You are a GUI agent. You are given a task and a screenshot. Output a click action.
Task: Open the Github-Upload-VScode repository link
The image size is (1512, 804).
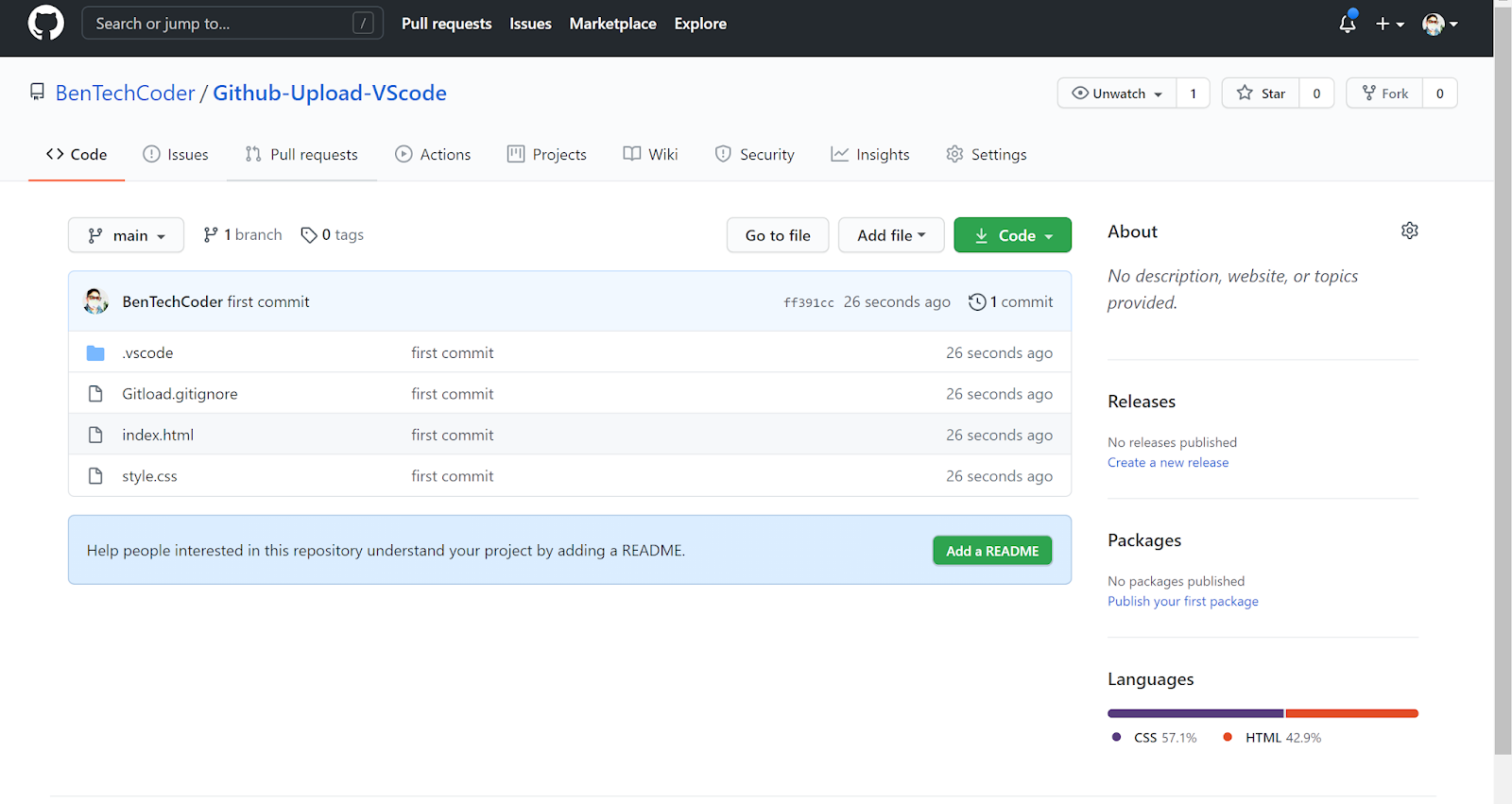tap(330, 93)
